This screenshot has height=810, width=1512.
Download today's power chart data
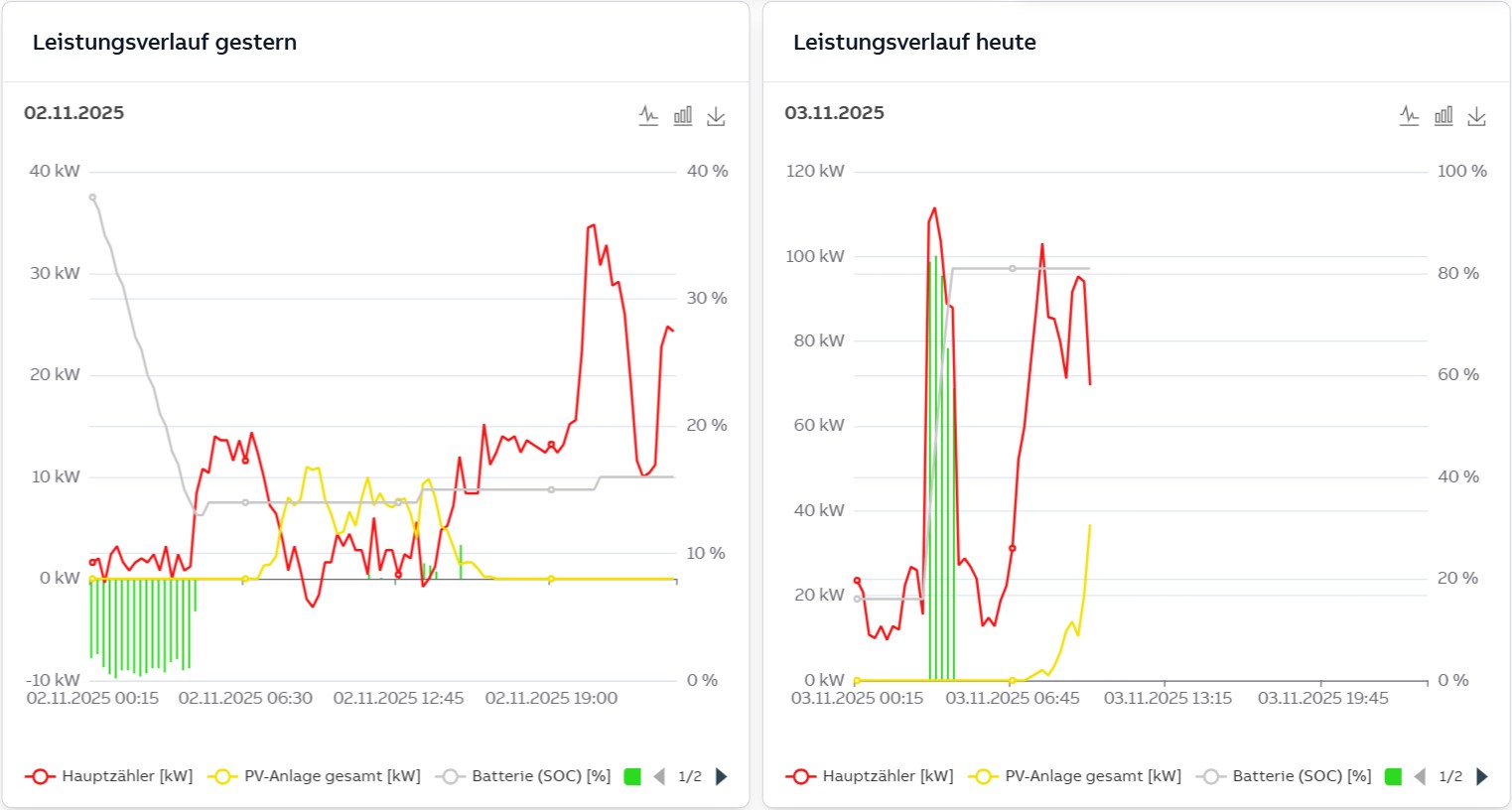click(x=1476, y=116)
